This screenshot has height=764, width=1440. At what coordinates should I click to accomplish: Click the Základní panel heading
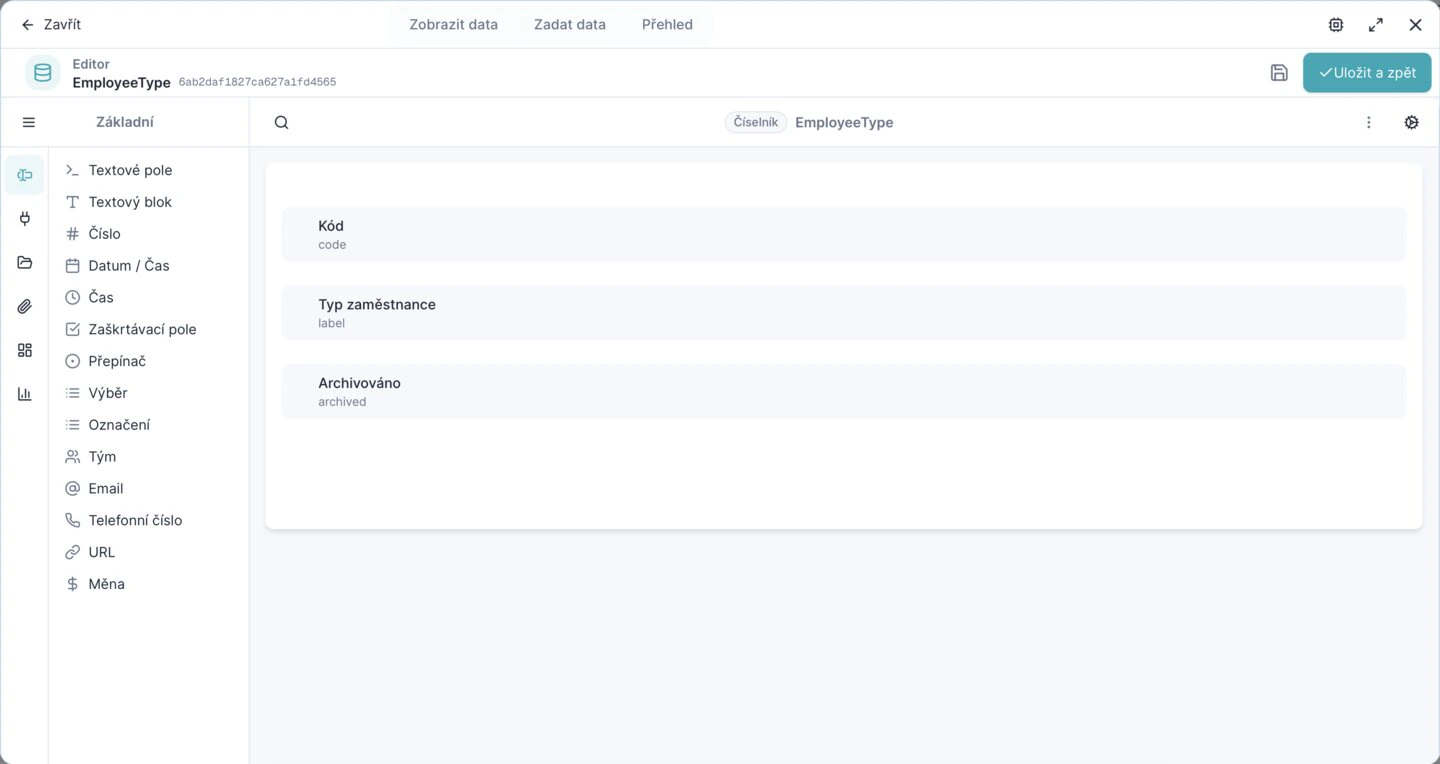(125, 122)
